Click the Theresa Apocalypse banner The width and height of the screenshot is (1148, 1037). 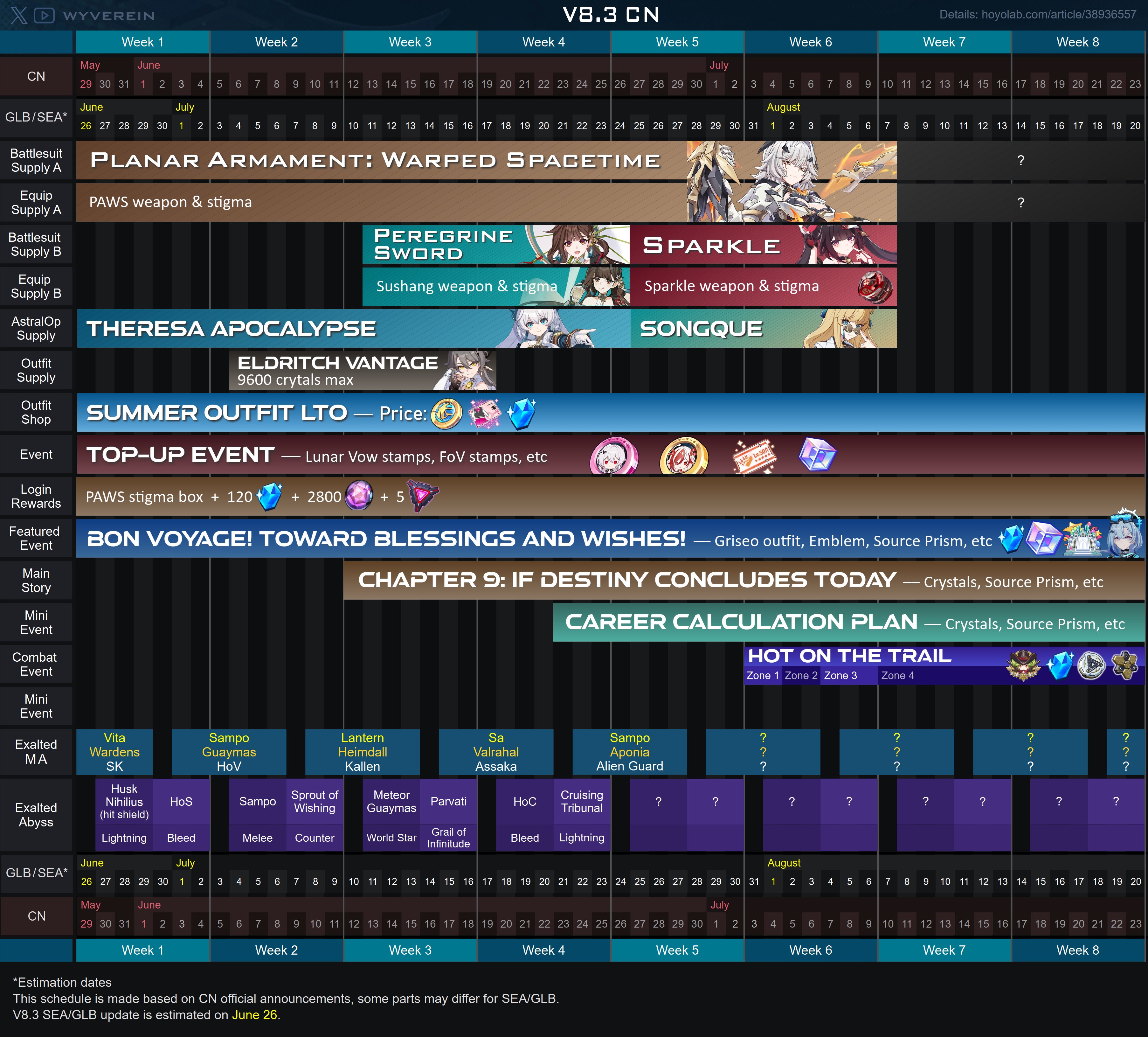click(354, 329)
